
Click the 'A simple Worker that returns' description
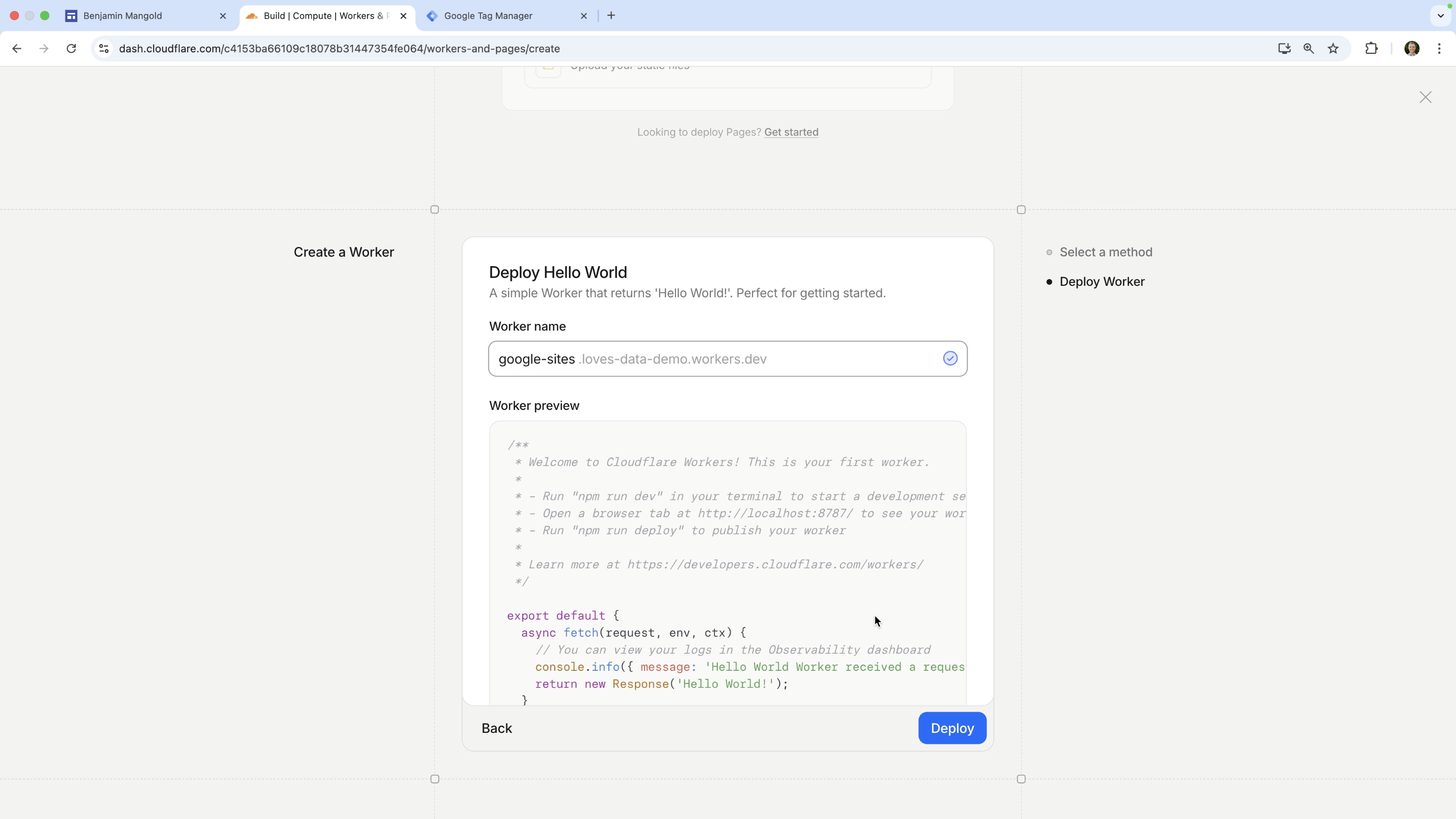pos(687,293)
